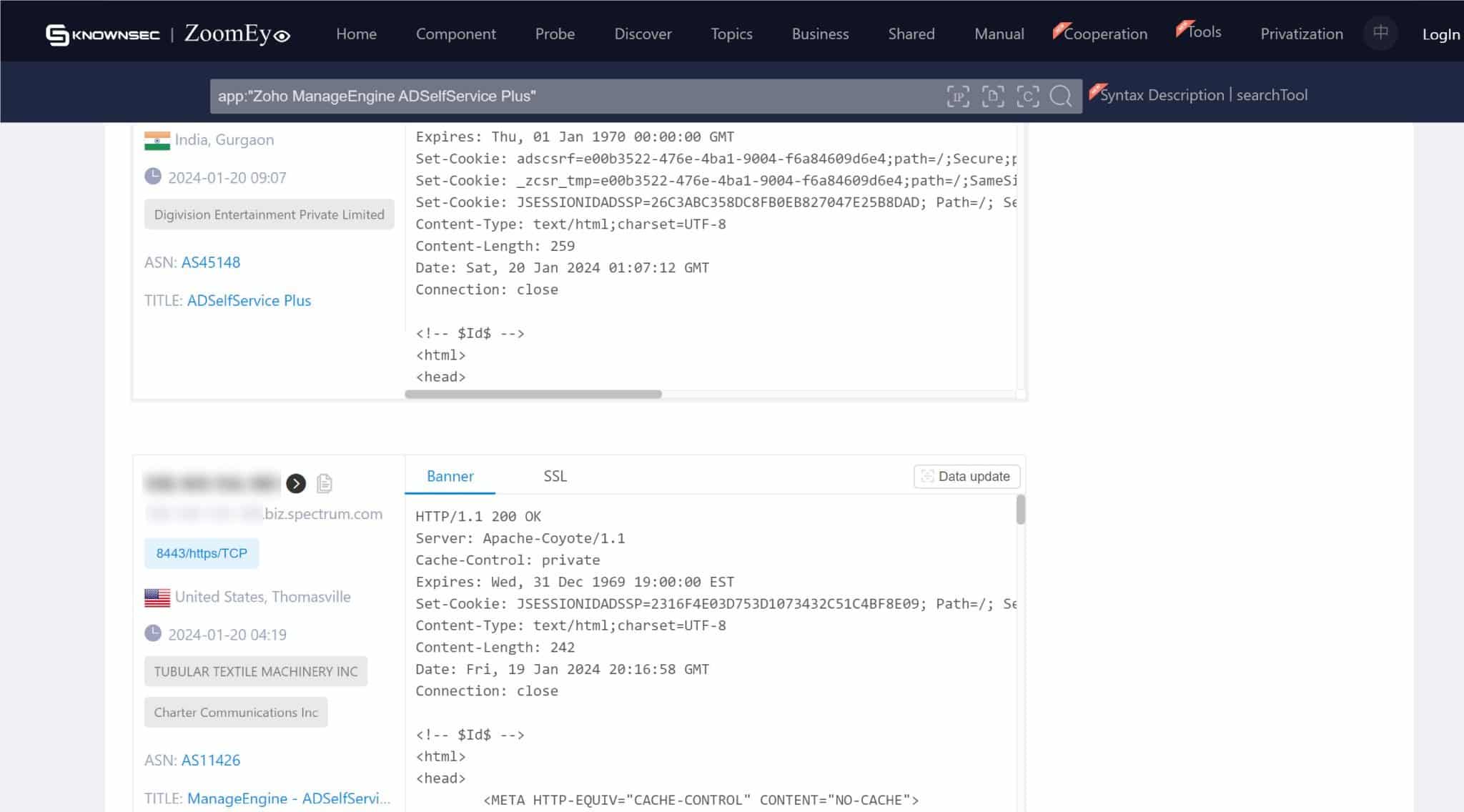1464x812 pixels.
Task: Open the ADSelfService Plus title link
Action: click(x=249, y=300)
